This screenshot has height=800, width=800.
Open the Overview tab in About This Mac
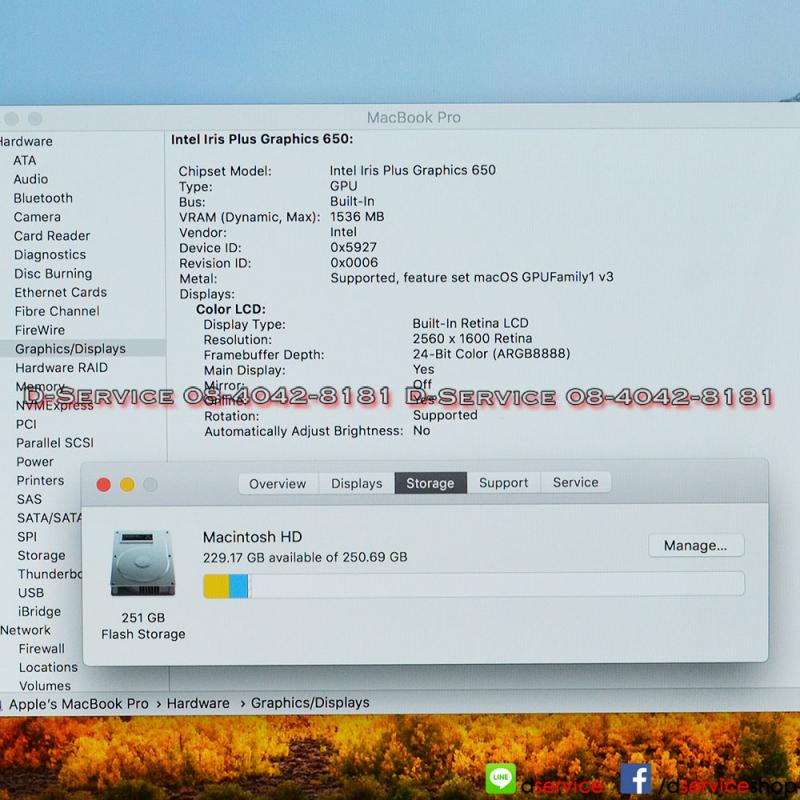278,484
